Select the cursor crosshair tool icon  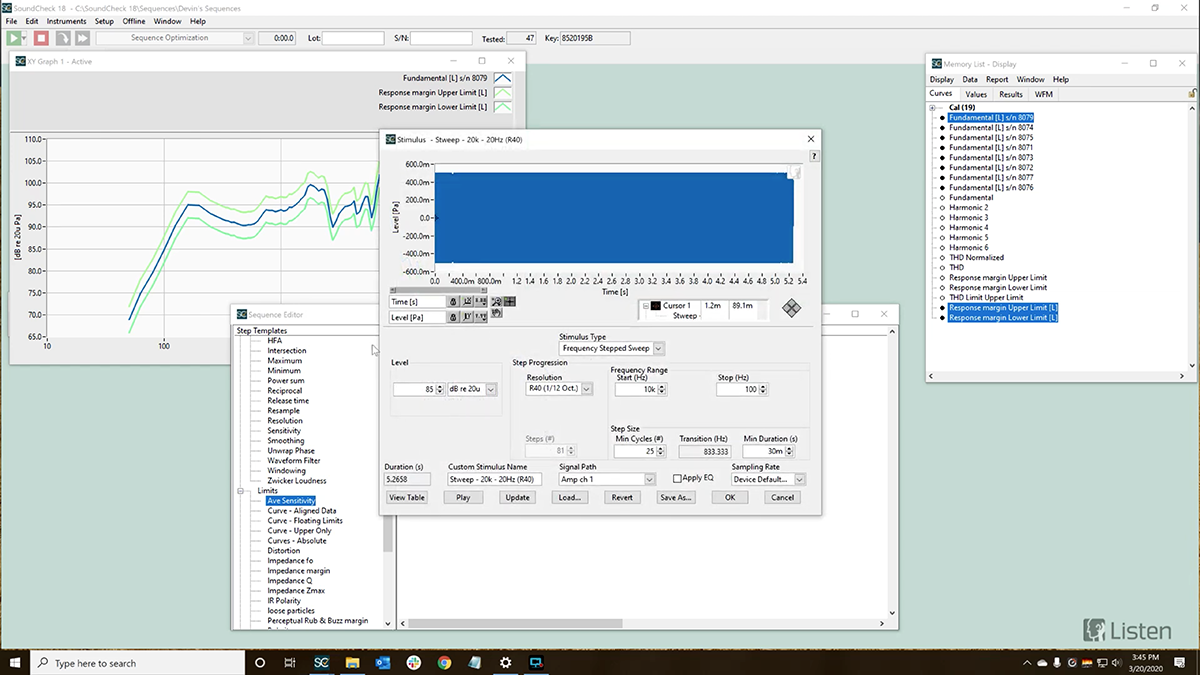[x=510, y=301]
